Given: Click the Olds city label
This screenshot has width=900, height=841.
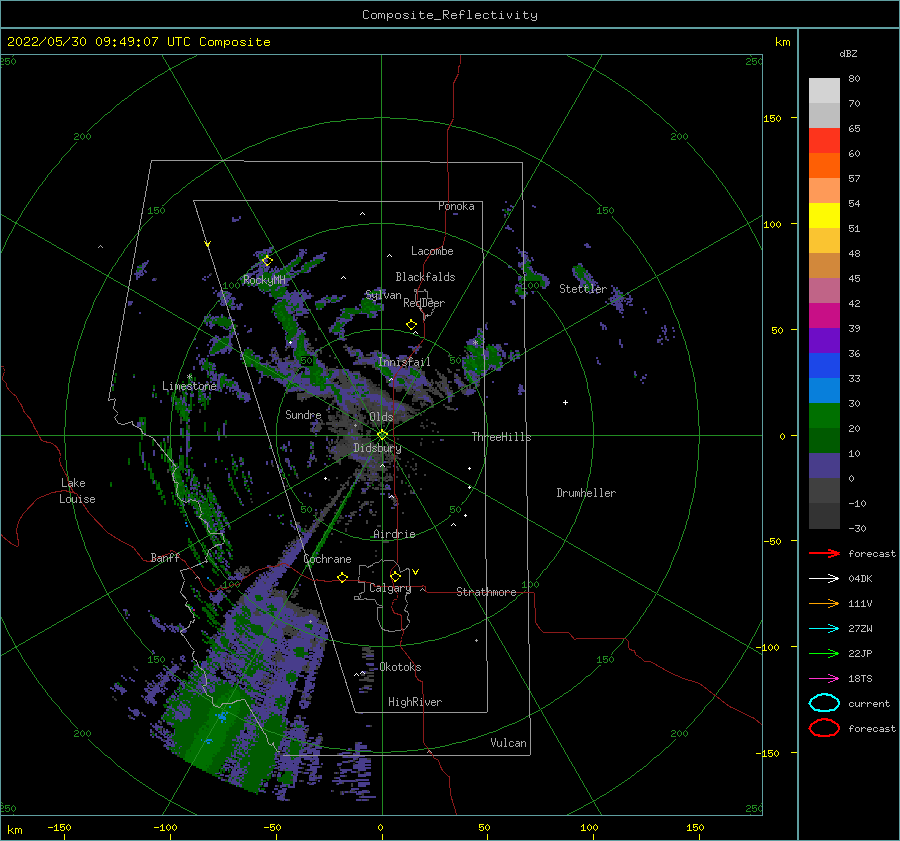Looking at the screenshot, I should click(x=381, y=417).
